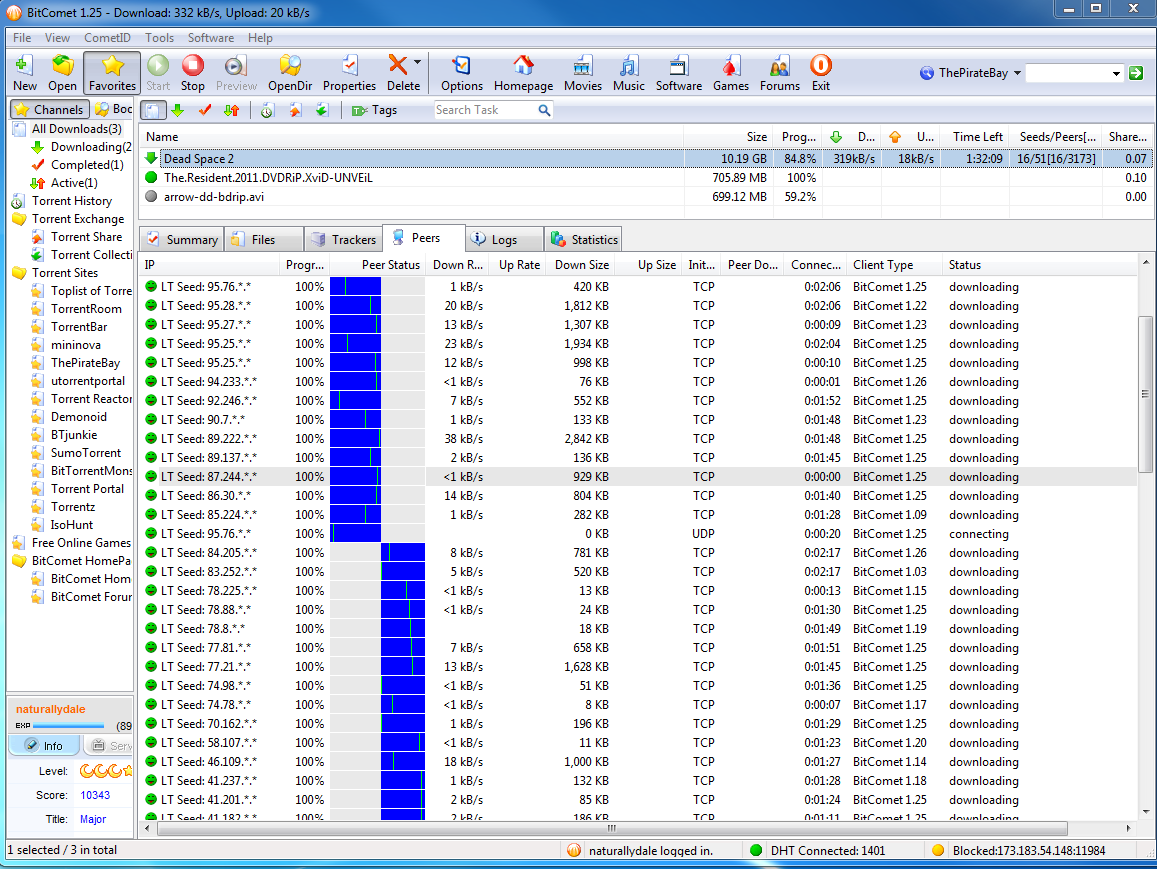This screenshot has height=869, width=1157.
Task: Click the peers list horizontal scrollbar
Action: [612, 828]
